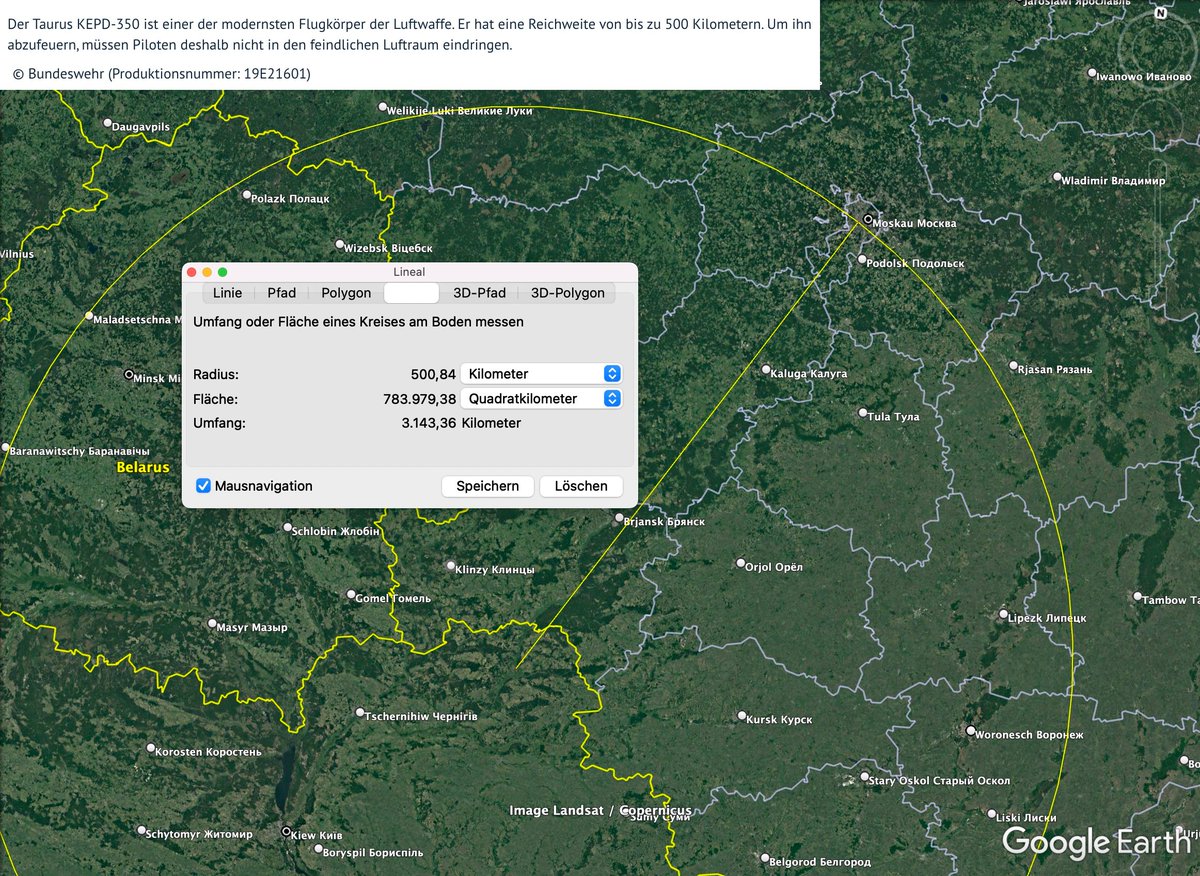The width and height of the screenshot is (1200, 876).
Task: Click the Moskau Москва placemark
Action: click(868, 220)
